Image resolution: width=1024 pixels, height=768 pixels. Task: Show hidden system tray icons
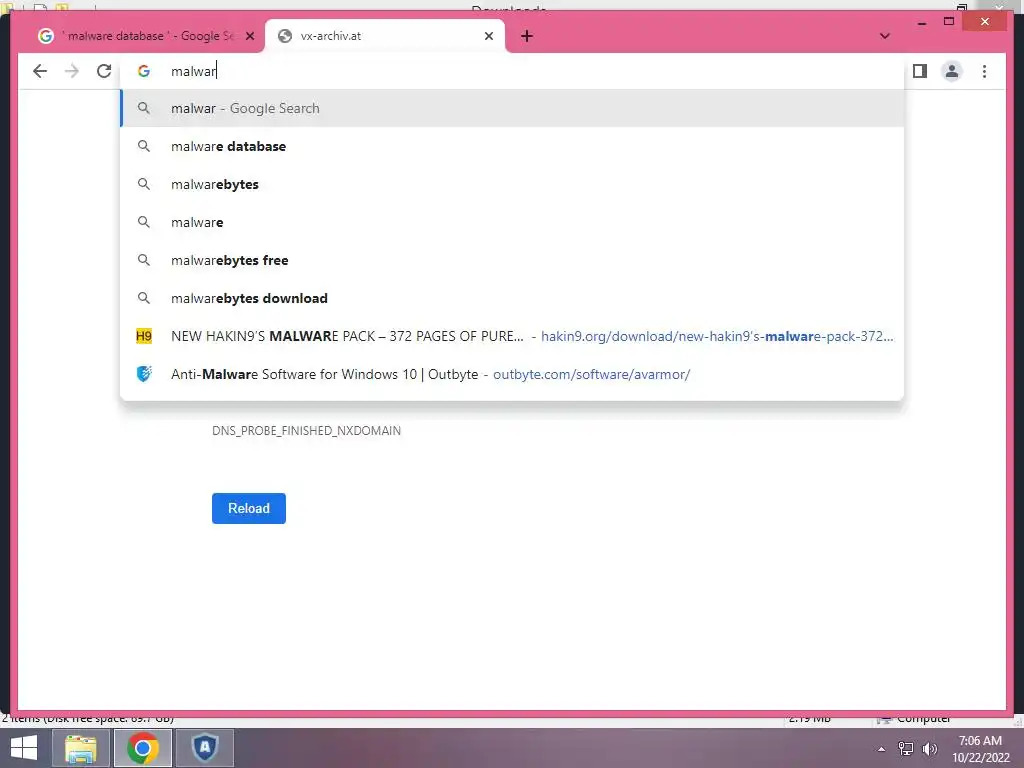coord(881,749)
